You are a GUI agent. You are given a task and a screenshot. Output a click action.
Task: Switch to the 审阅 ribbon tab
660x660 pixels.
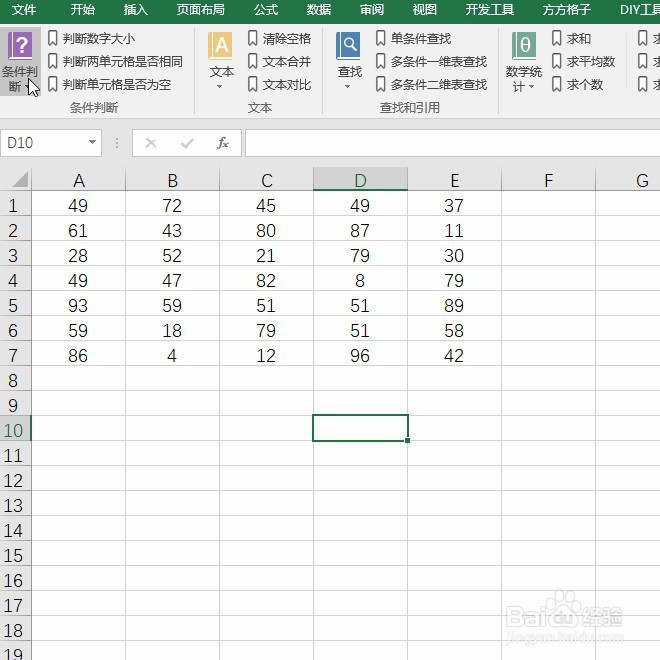(x=372, y=10)
